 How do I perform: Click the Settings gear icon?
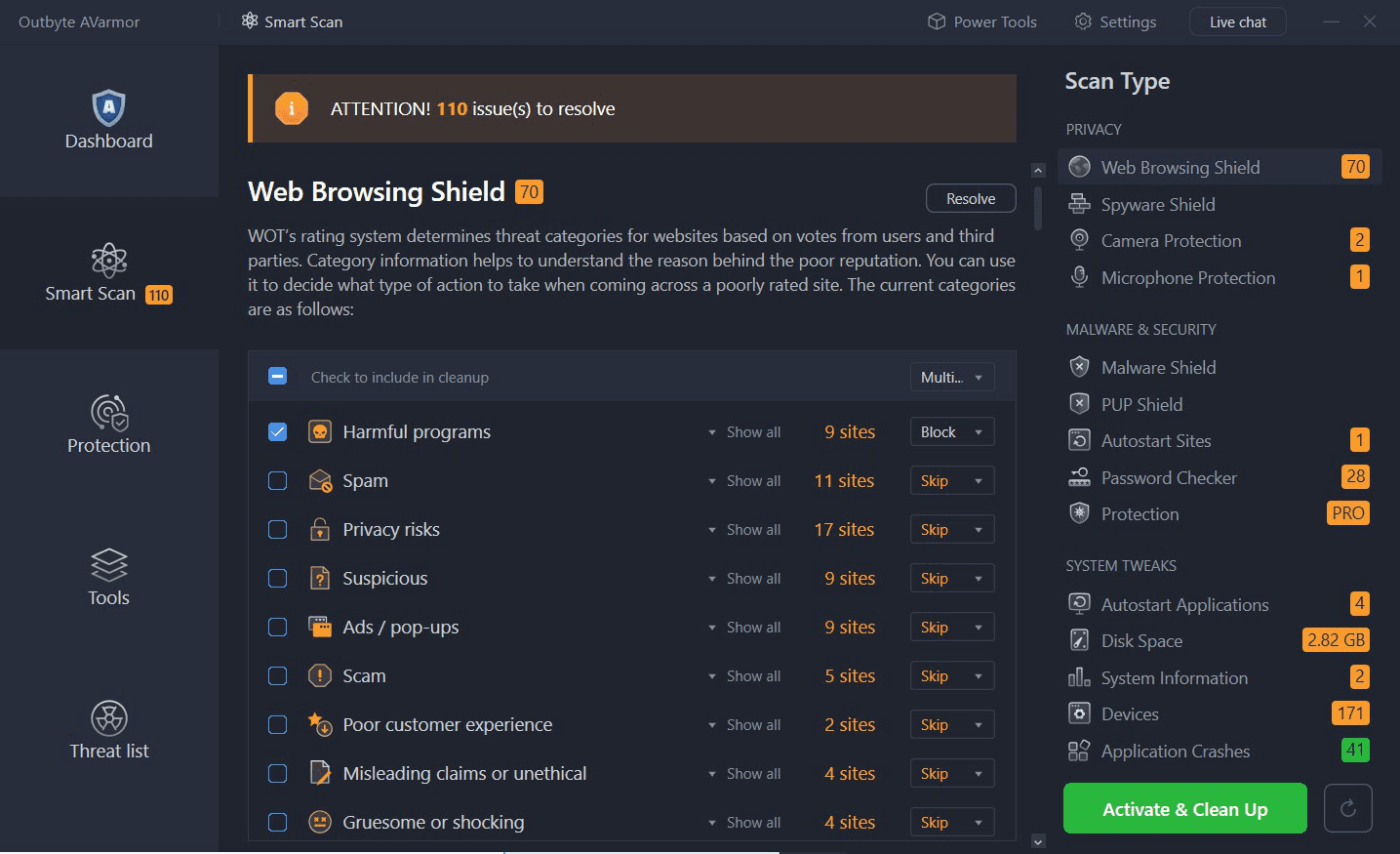(1083, 21)
